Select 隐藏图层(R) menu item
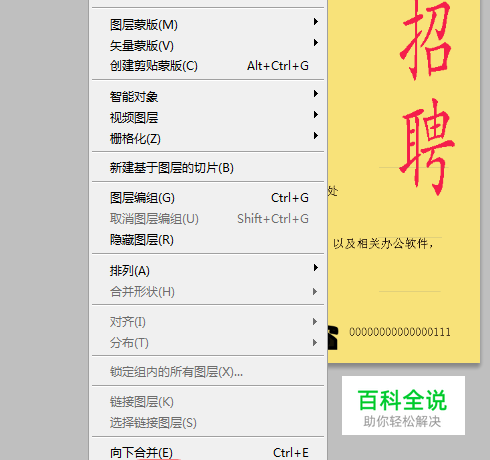The image size is (490, 460). tap(208, 240)
